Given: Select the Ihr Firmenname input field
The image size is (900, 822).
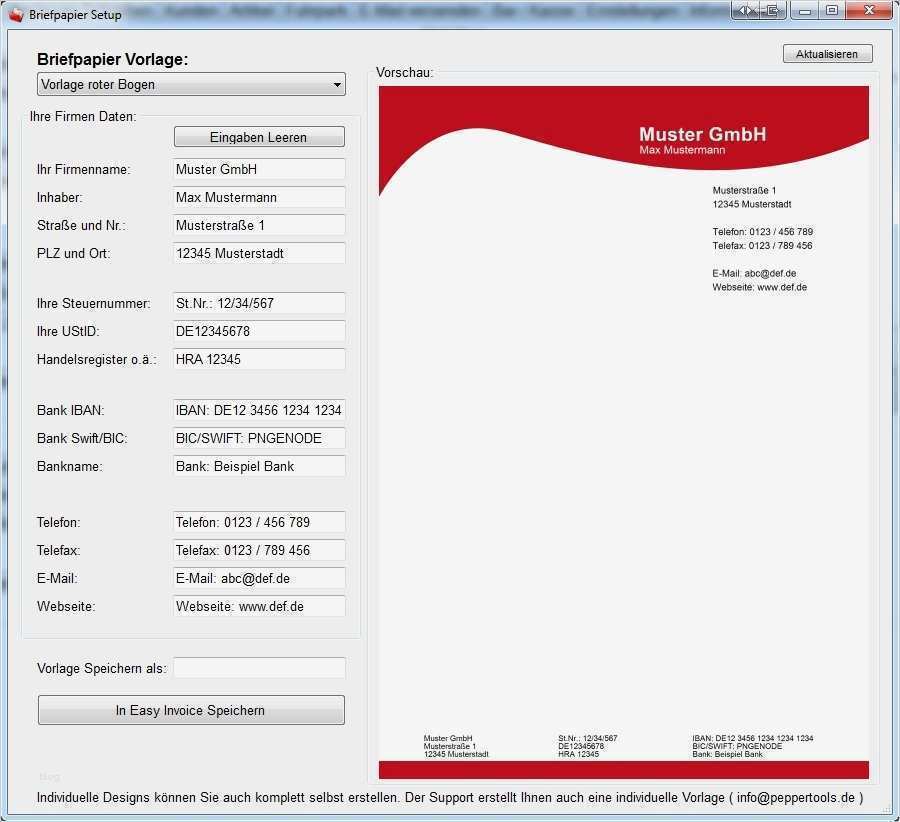Looking at the screenshot, I should point(258,169).
